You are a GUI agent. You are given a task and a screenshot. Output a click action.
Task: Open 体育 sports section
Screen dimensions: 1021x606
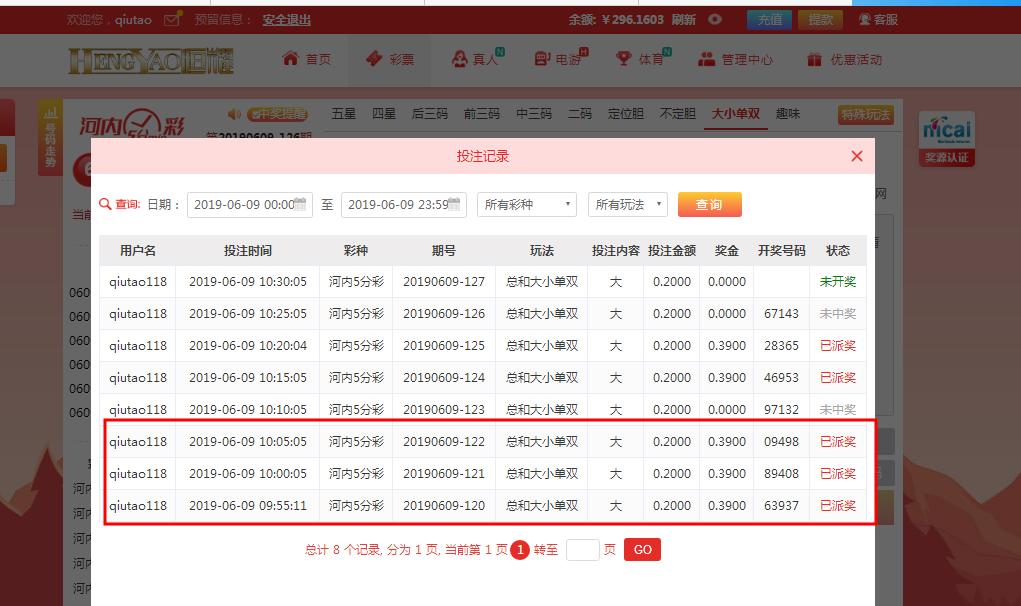tap(642, 59)
